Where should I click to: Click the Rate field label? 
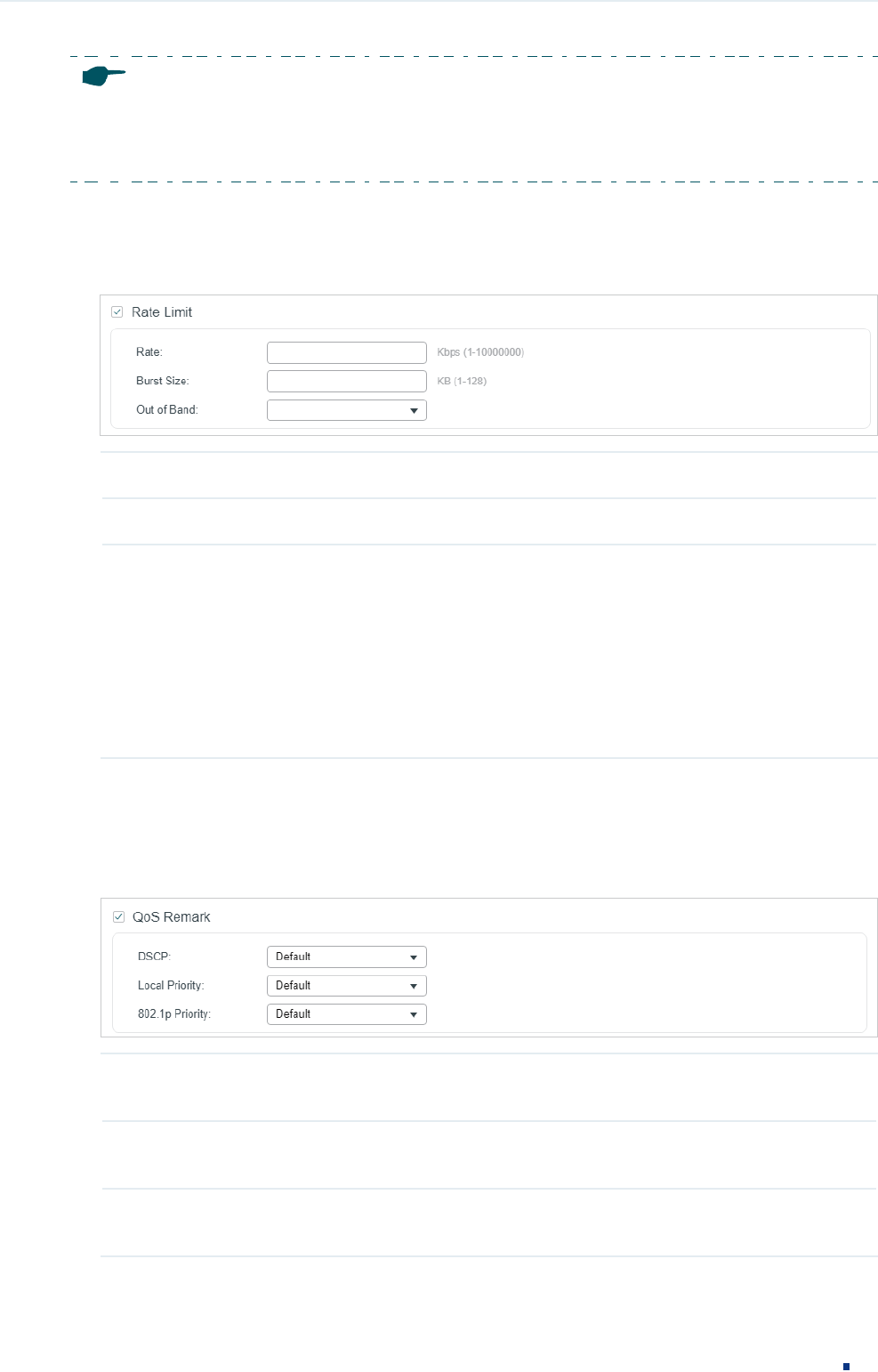[149, 352]
